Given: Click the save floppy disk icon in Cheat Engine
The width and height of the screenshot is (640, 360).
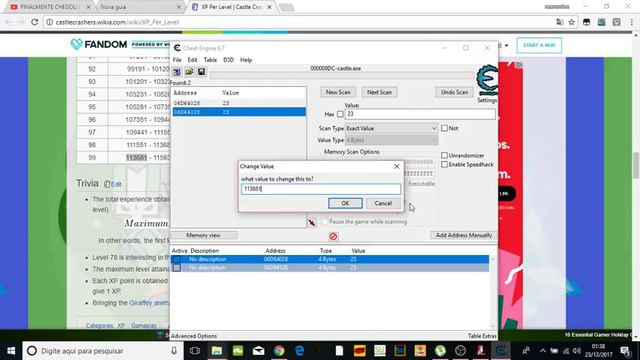Looking at the screenshot, I should click(201, 72).
